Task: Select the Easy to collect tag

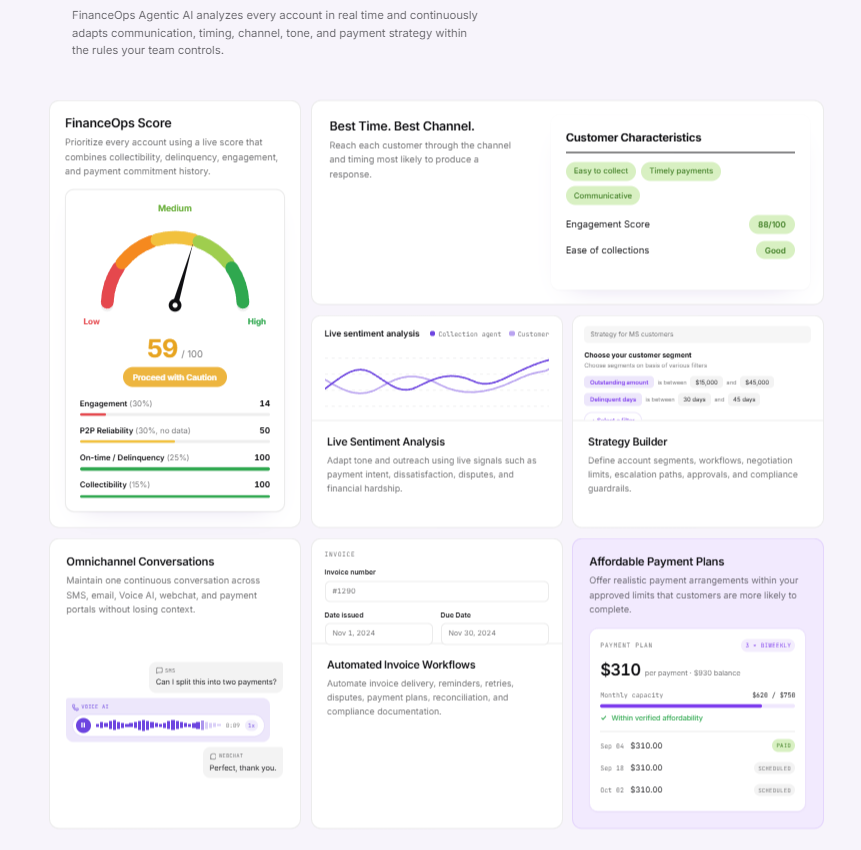Action: click(x=601, y=171)
